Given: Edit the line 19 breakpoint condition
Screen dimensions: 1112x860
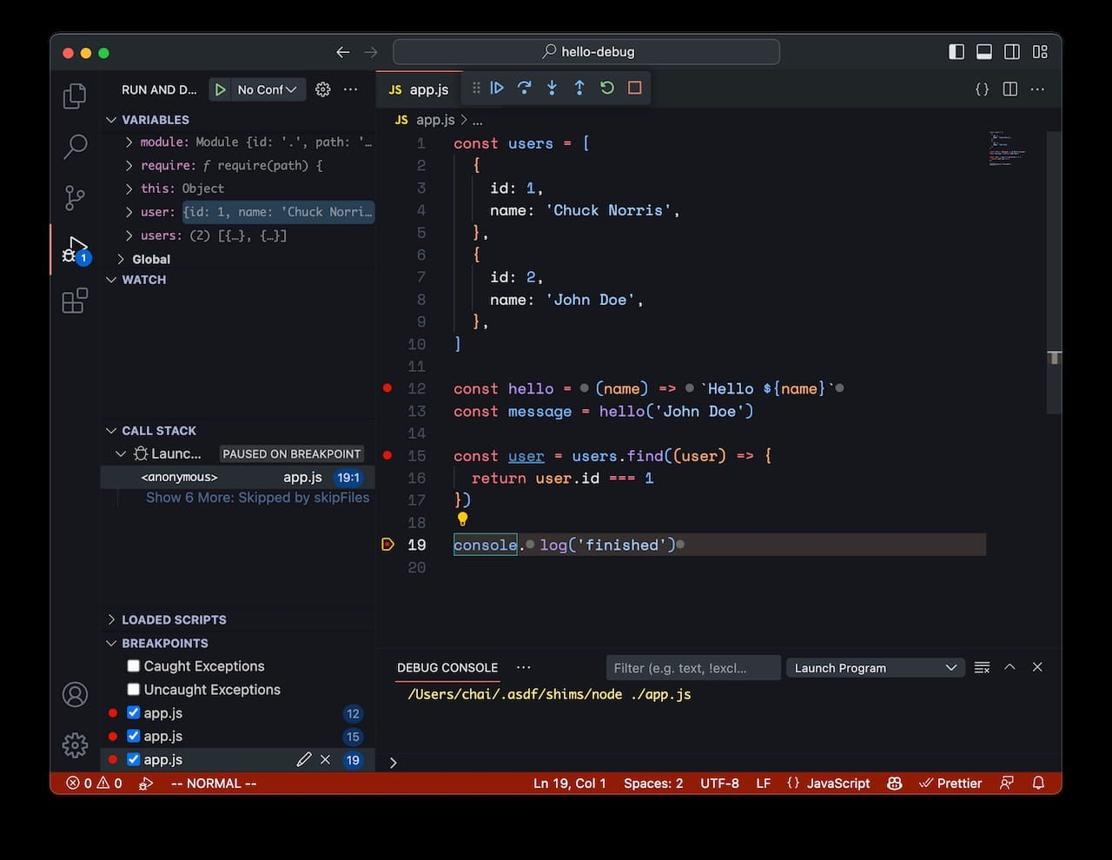Looking at the screenshot, I should pos(304,759).
